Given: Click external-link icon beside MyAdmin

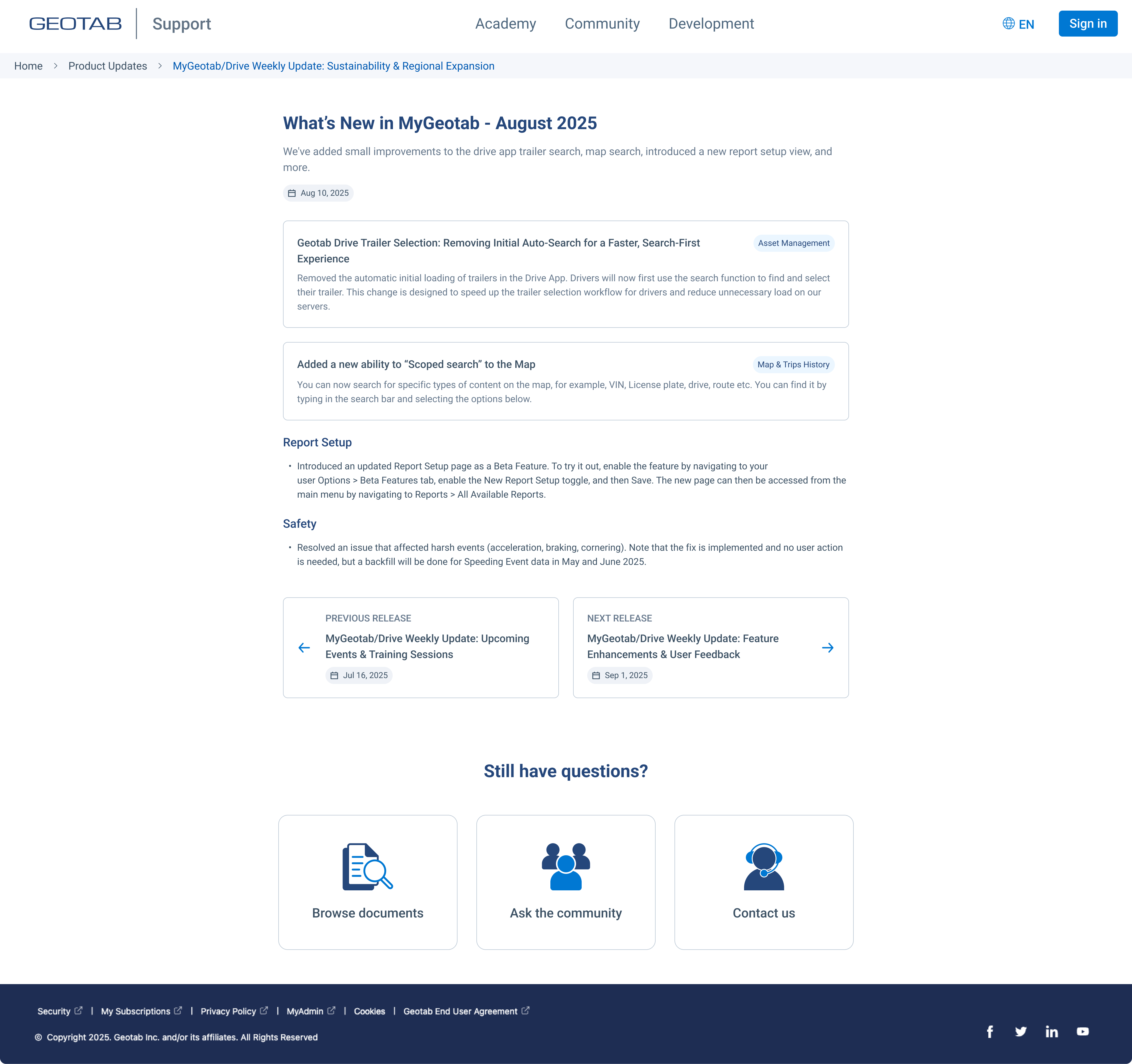Looking at the screenshot, I should coord(331,1010).
